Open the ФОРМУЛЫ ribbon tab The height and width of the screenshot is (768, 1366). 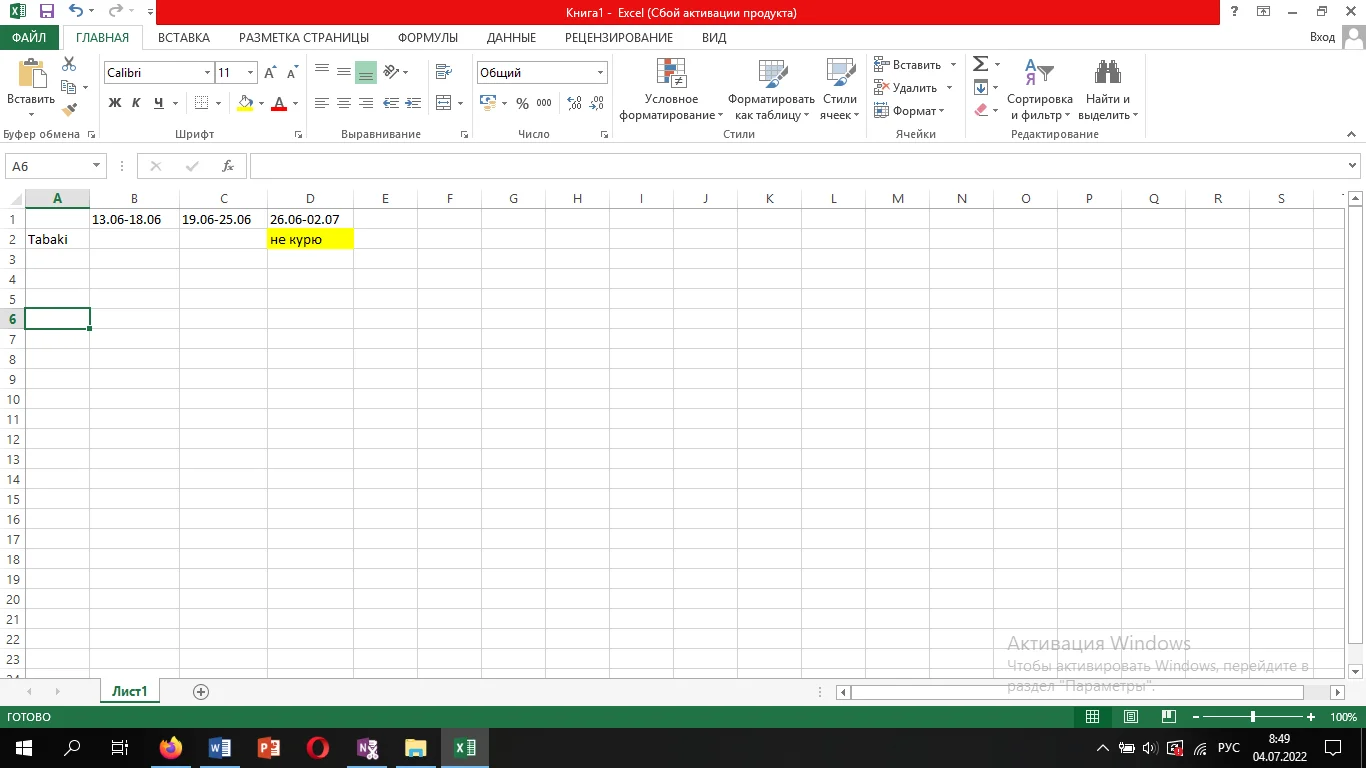coord(427,37)
